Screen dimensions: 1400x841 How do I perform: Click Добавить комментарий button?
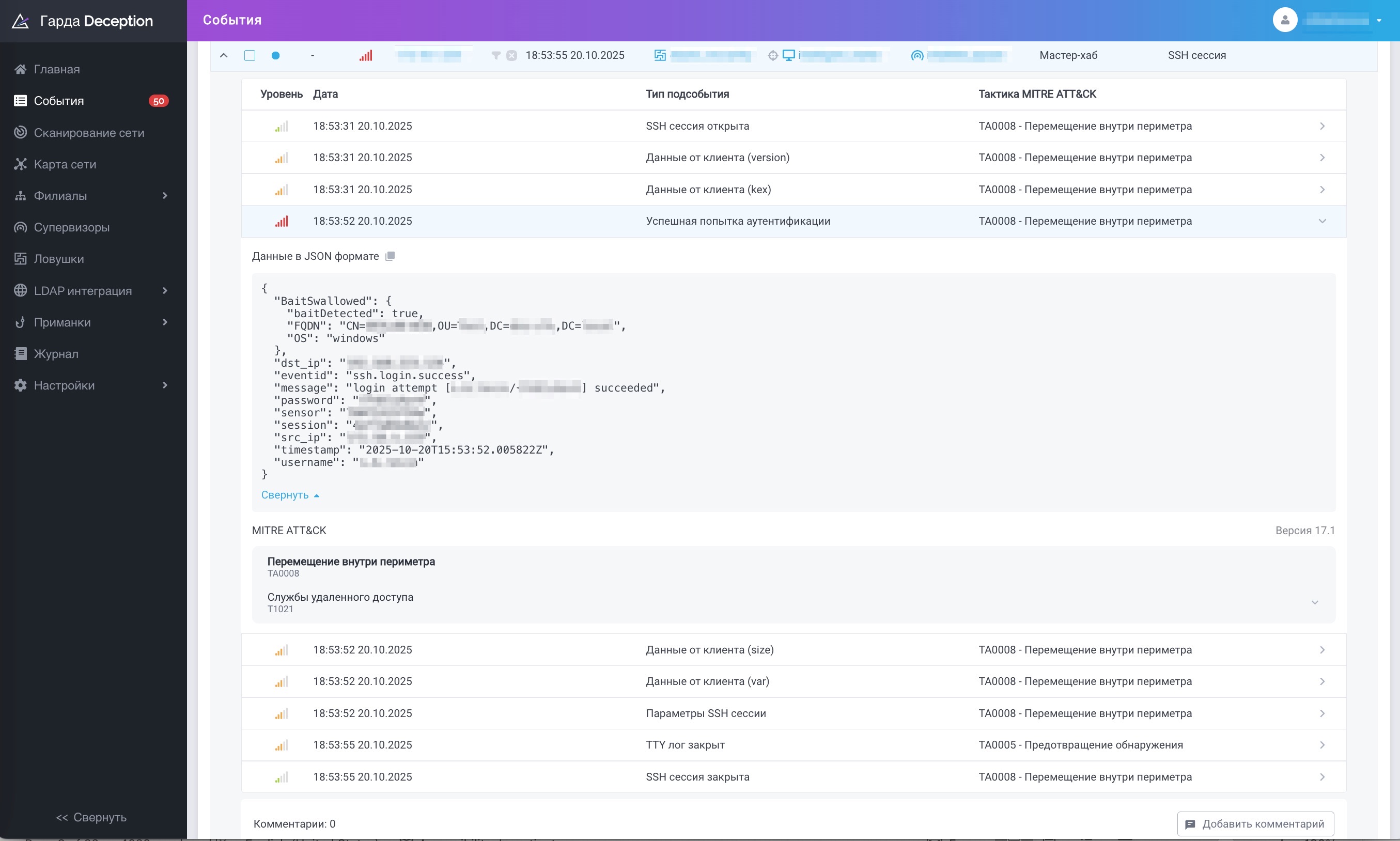1255,823
